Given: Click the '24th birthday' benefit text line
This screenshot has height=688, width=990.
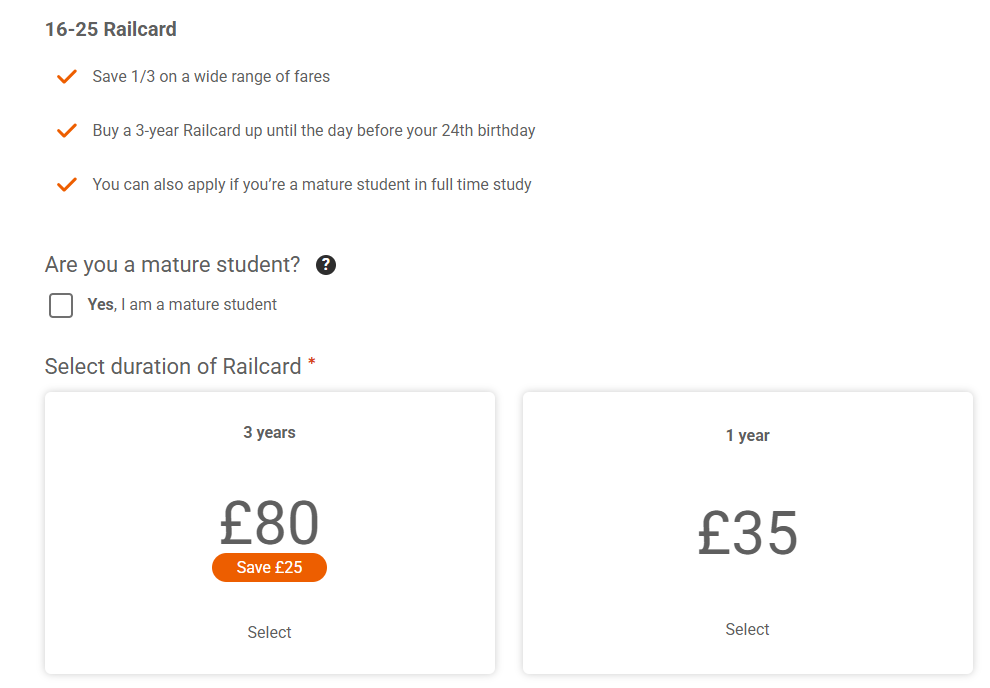Looking at the screenshot, I should (x=314, y=130).
